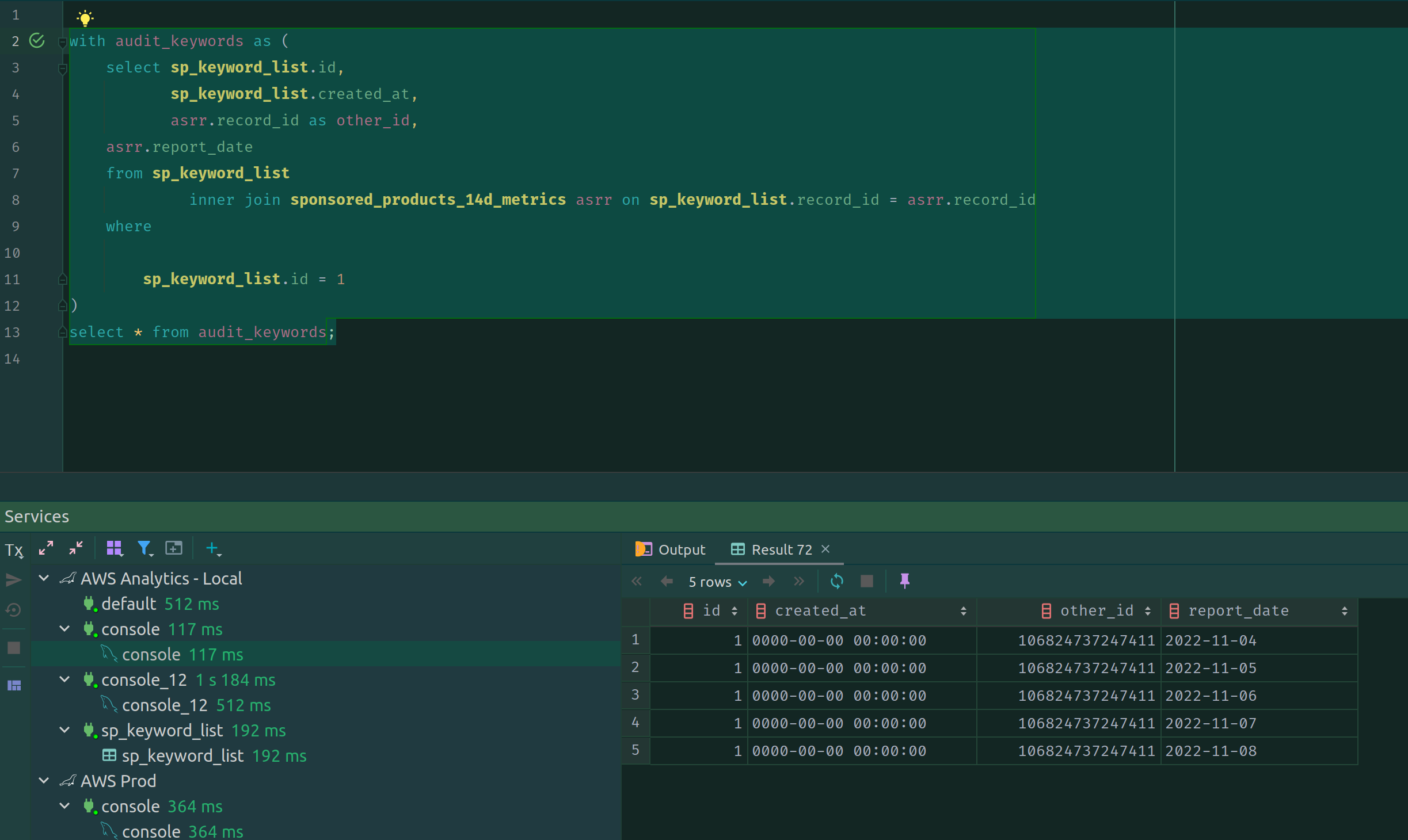This screenshot has height=840, width=1408.
Task: Click the intention lightbulb icon in editor
Action: (x=85, y=18)
